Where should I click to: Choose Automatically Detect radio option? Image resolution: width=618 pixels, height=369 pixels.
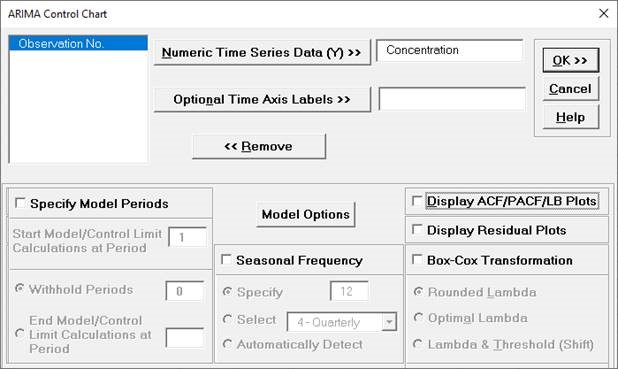click(227, 344)
